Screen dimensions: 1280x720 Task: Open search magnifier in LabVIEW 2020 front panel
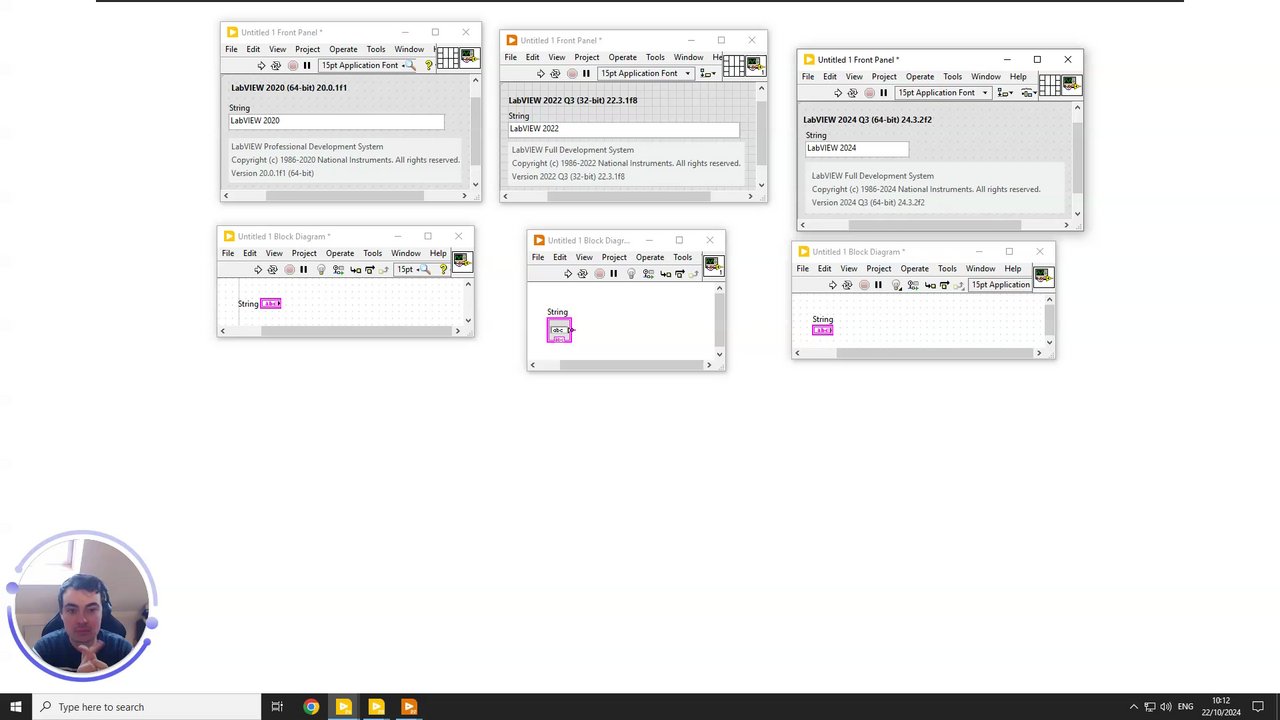pos(408,66)
